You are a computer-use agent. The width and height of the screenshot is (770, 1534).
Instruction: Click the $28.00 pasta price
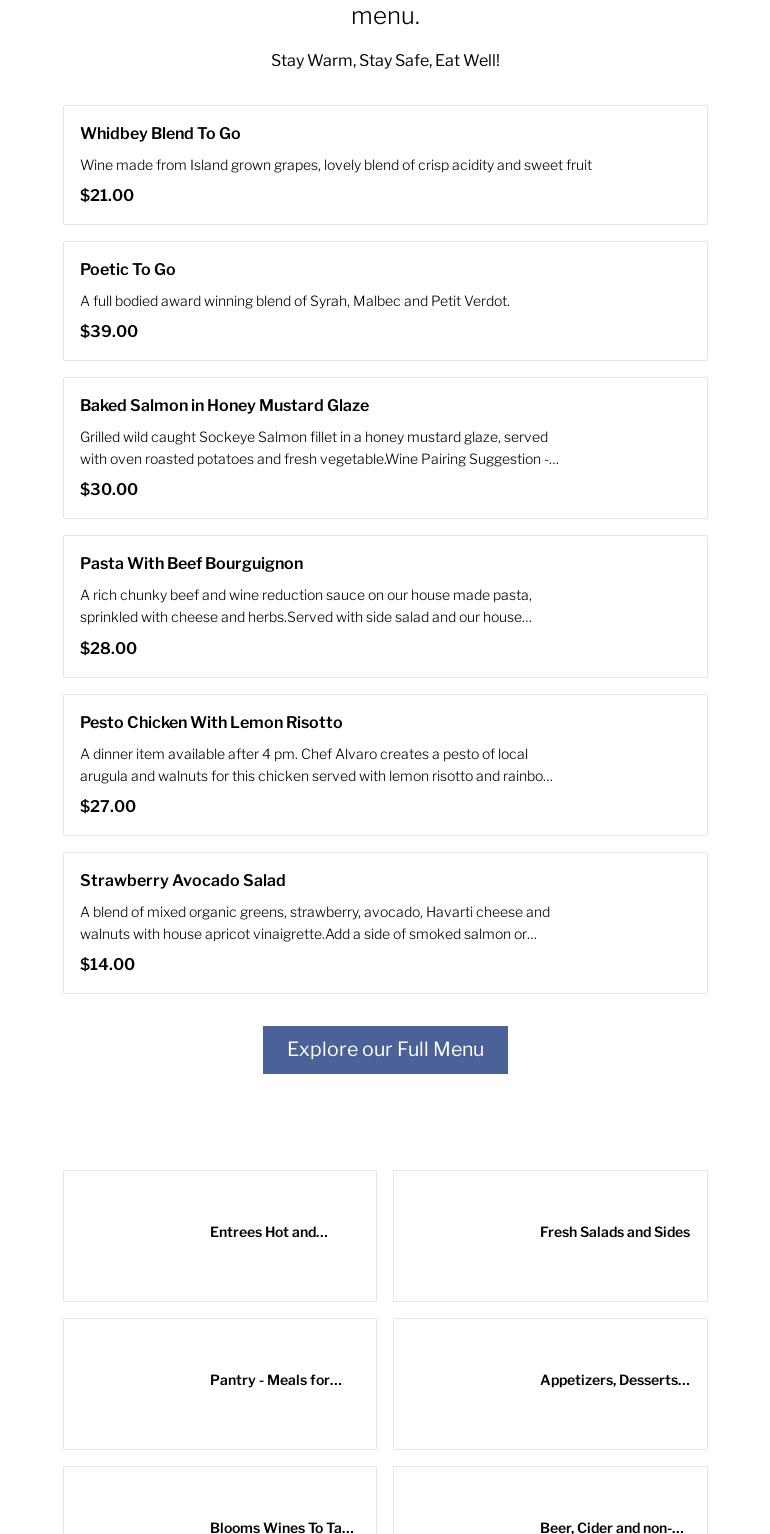(x=108, y=649)
